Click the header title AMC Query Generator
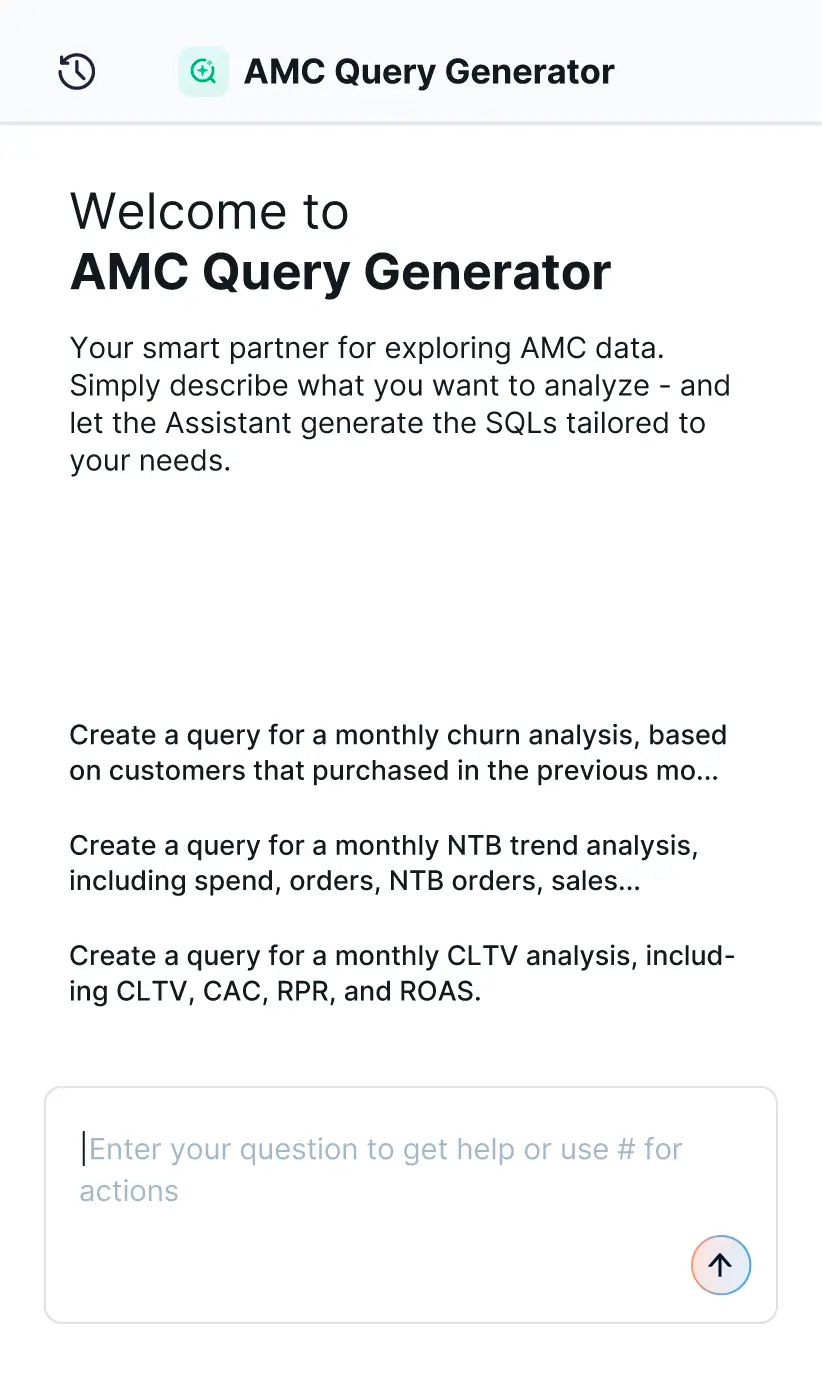Viewport: 822px width, 1392px height. tap(429, 72)
